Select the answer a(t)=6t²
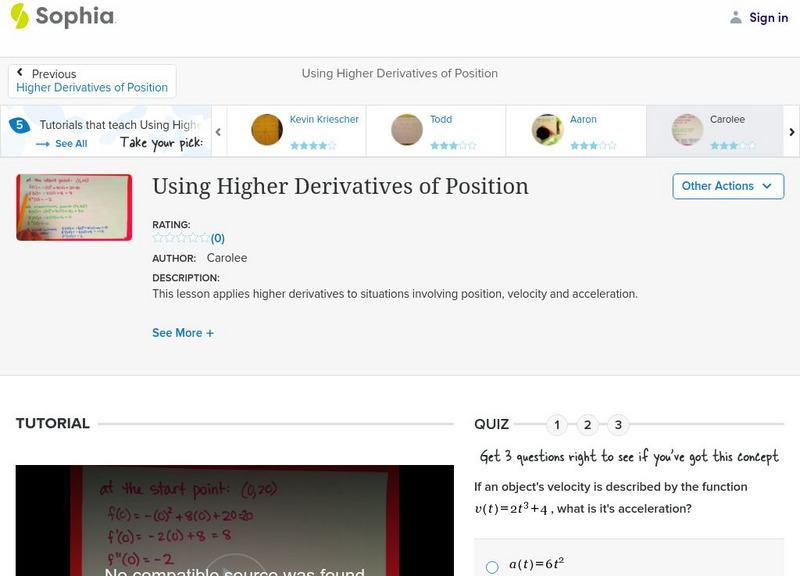The width and height of the screenshot is (800, 576). 490,565
